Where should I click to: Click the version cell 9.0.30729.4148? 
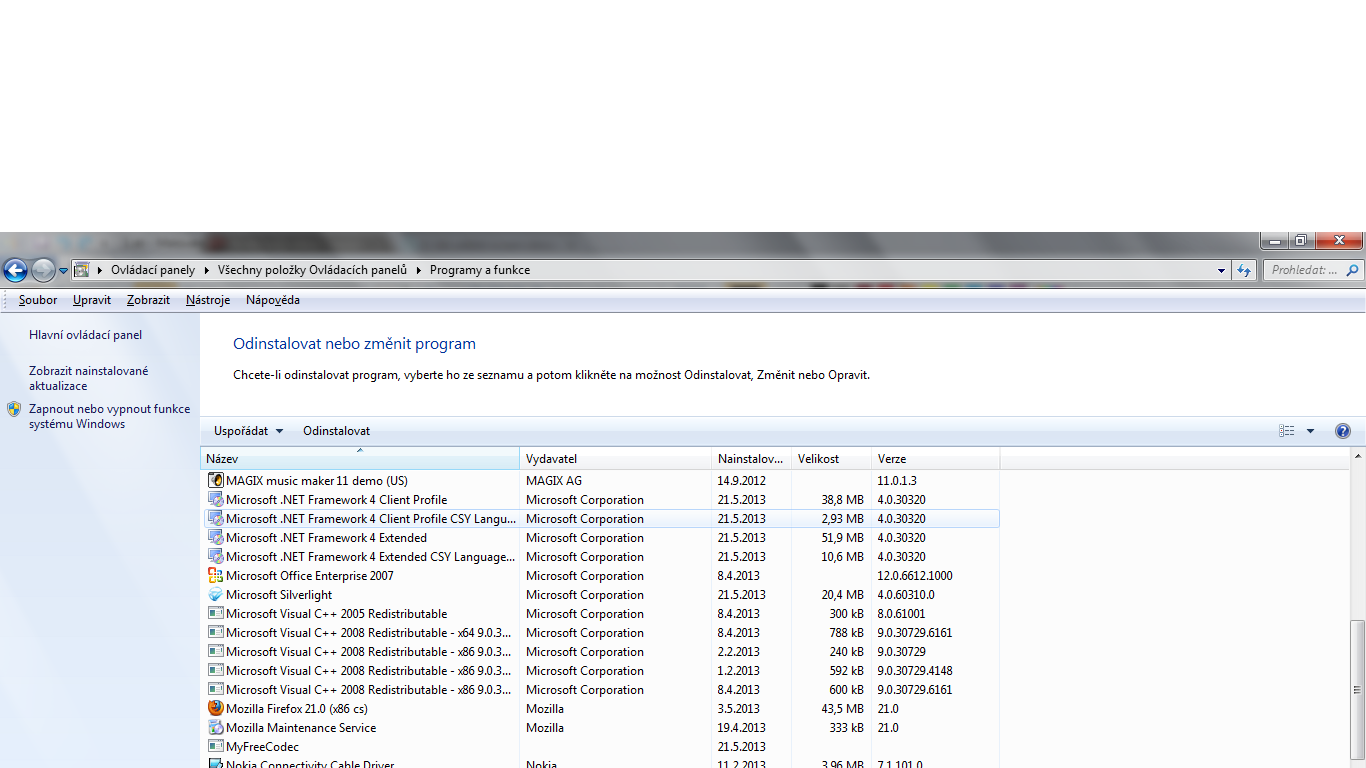click(915, 671)
